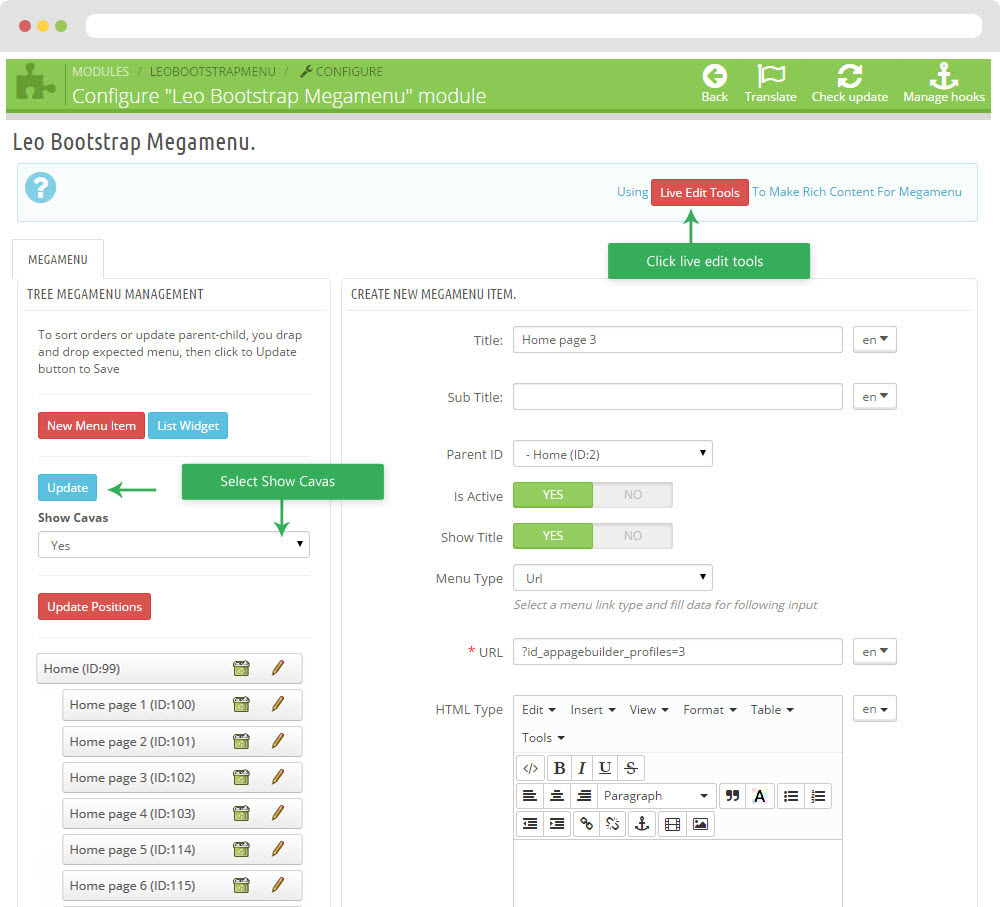
Task: Click the MODULES breadcrumb link
Action: pyautogui.click(x=100, y=71)
